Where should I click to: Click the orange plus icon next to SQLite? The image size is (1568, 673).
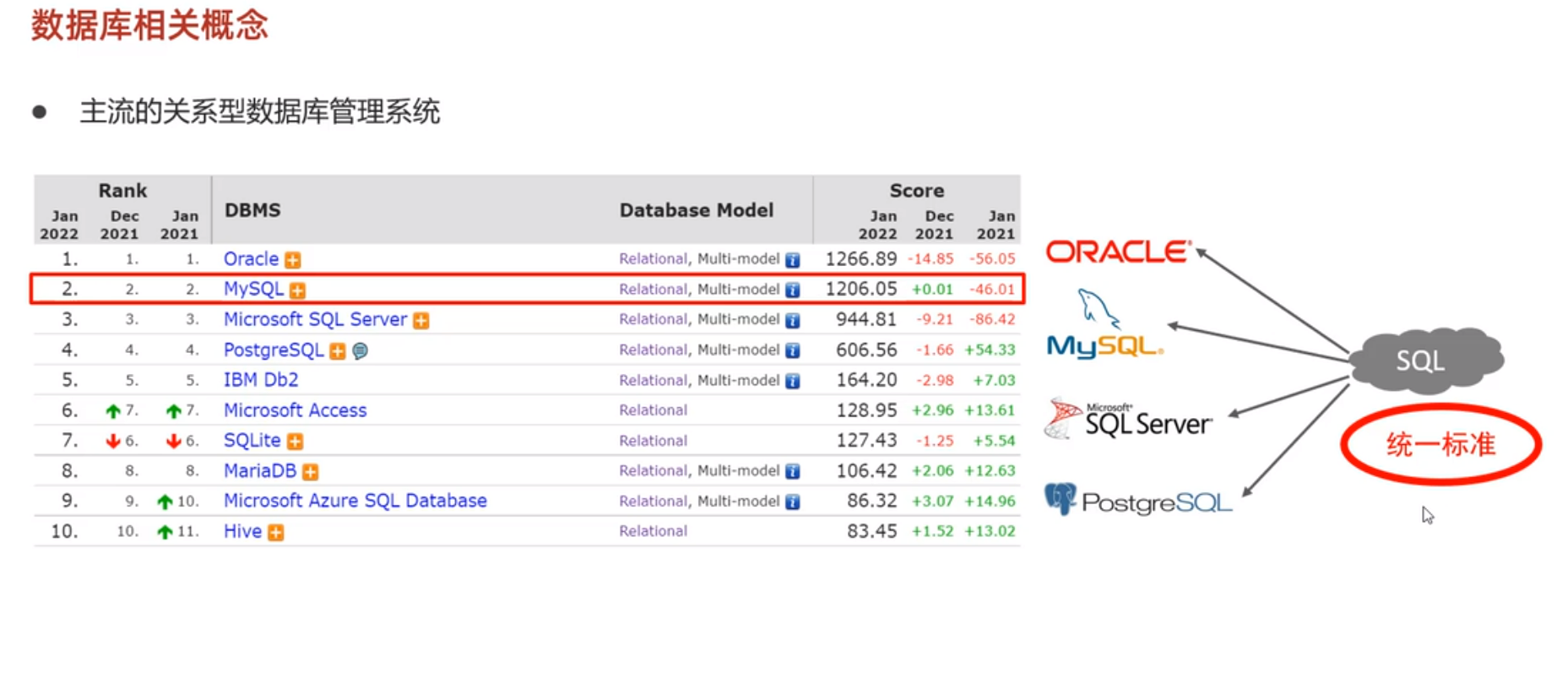(x=295, y=442)
